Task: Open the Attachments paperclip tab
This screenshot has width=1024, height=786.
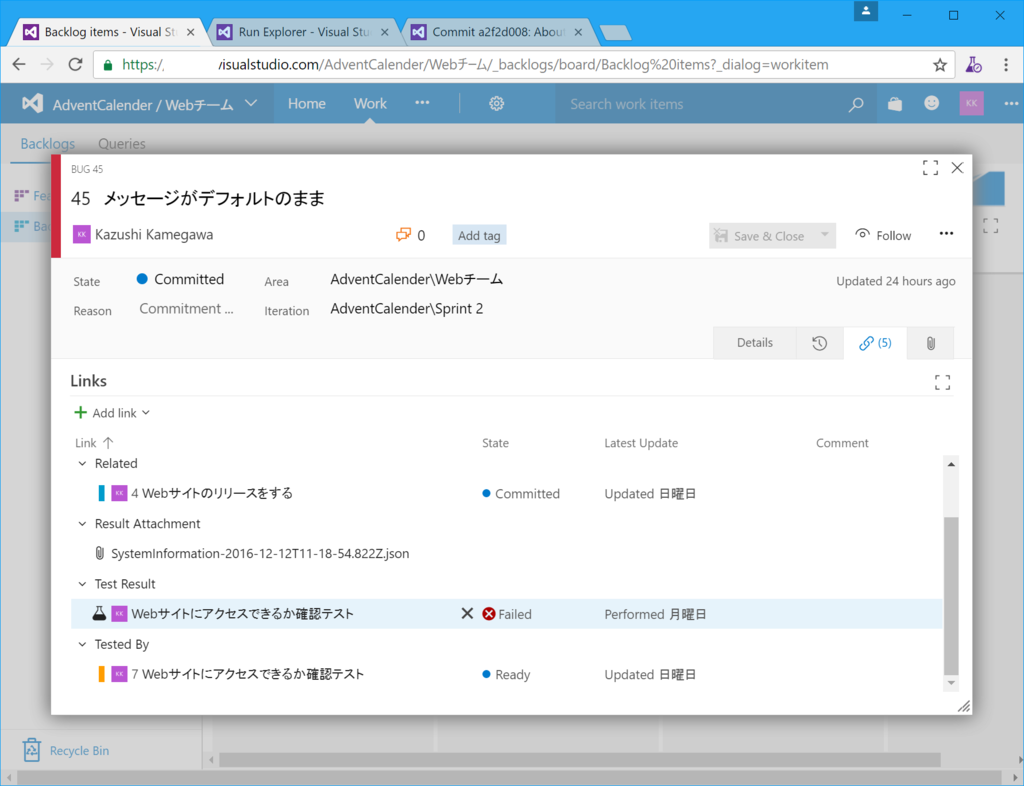Action: point(930,342)
